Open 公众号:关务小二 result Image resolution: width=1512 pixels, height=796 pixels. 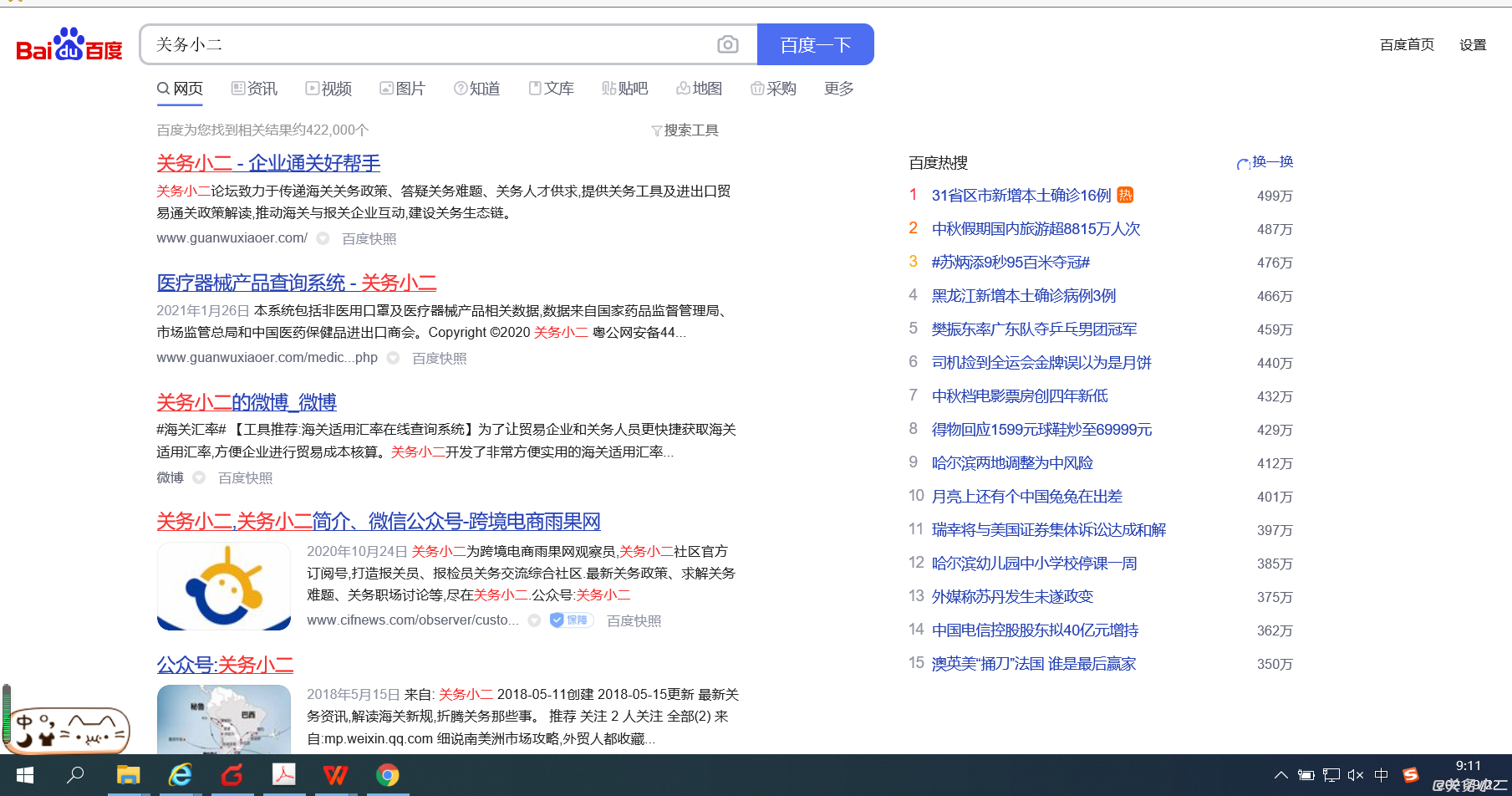[x=225, y=665]
